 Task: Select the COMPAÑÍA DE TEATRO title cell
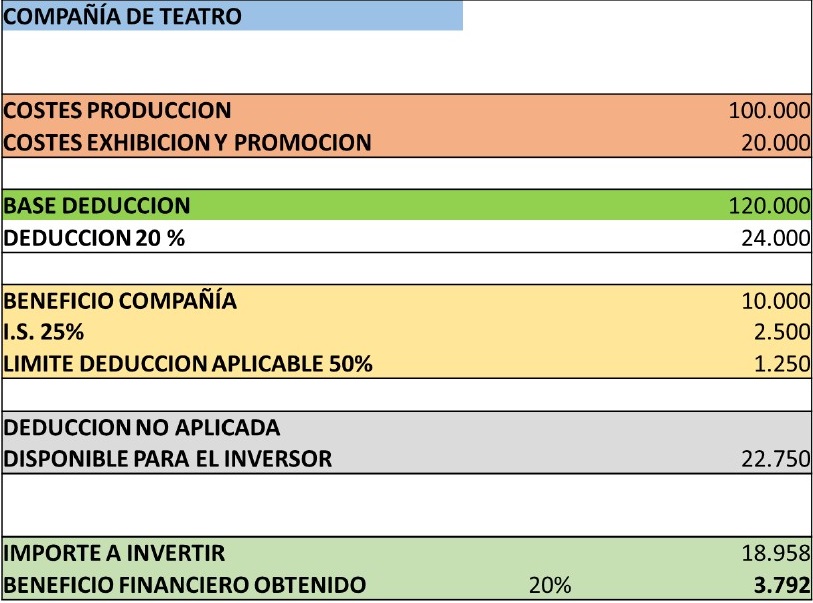point(123,16)
